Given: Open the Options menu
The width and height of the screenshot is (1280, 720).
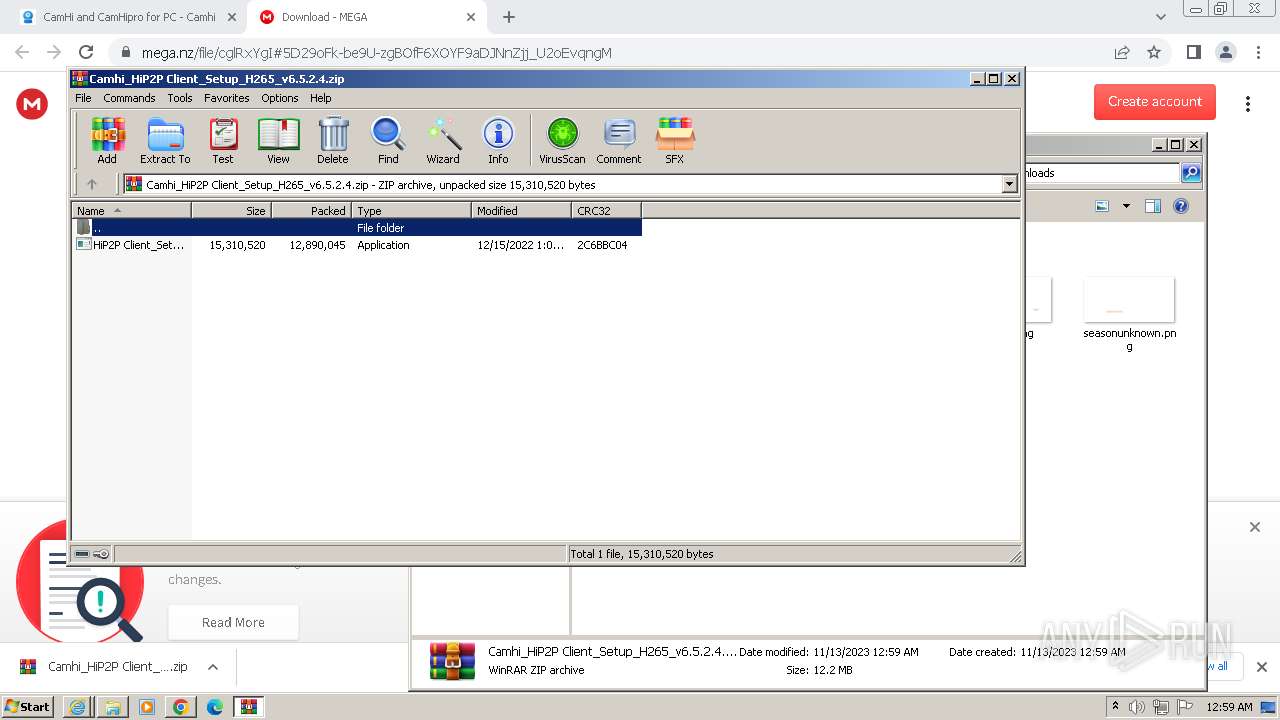Looking at the screenshot, I should click(x=280, y=98).
